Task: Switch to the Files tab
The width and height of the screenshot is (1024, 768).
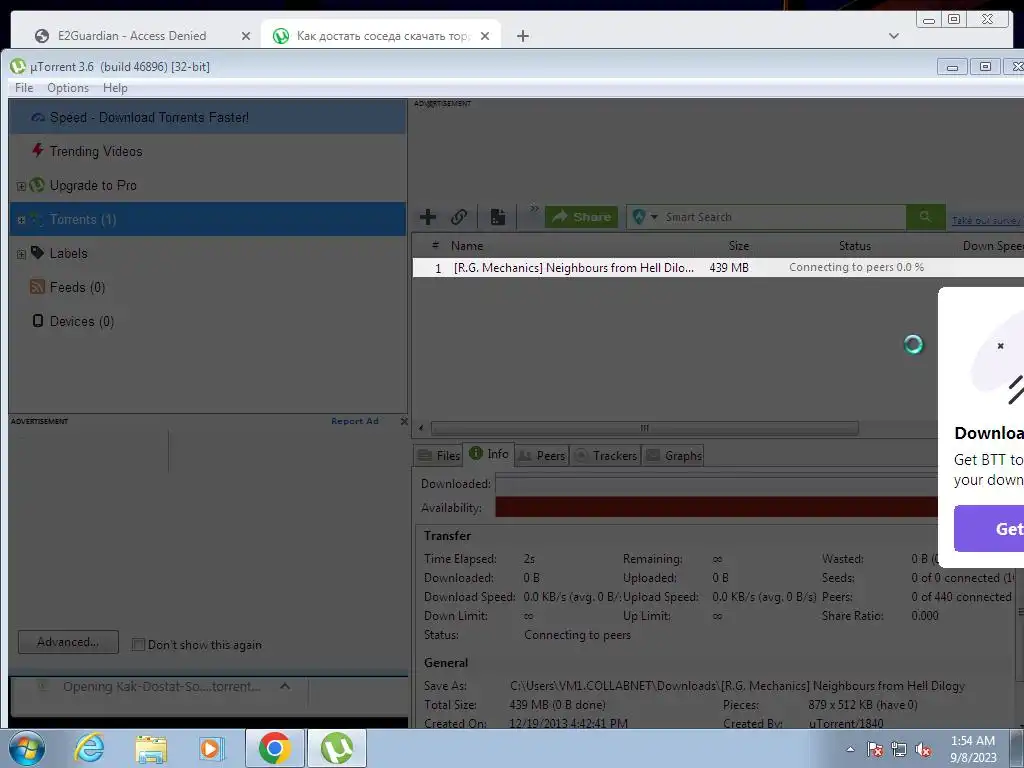Action: 440,455
